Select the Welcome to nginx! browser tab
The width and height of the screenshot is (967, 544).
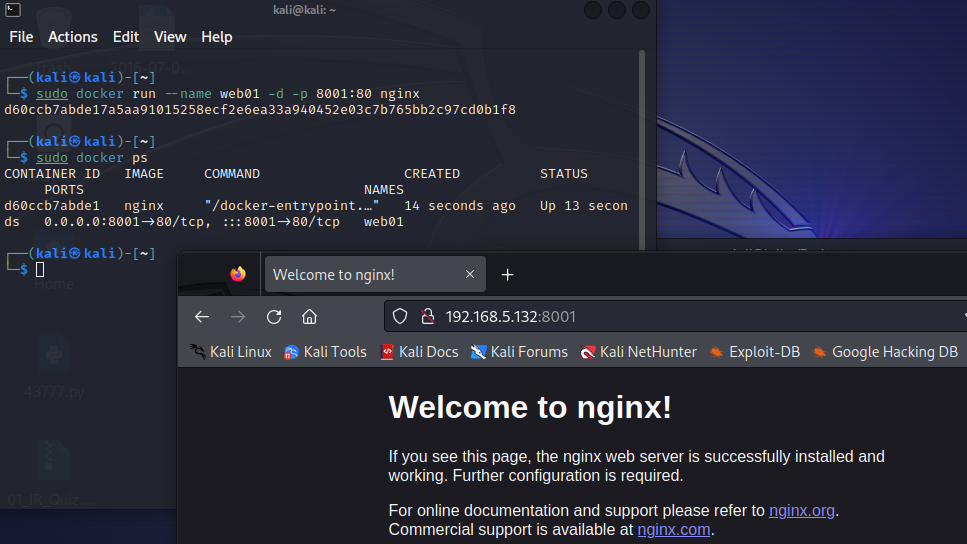(375, 274)
